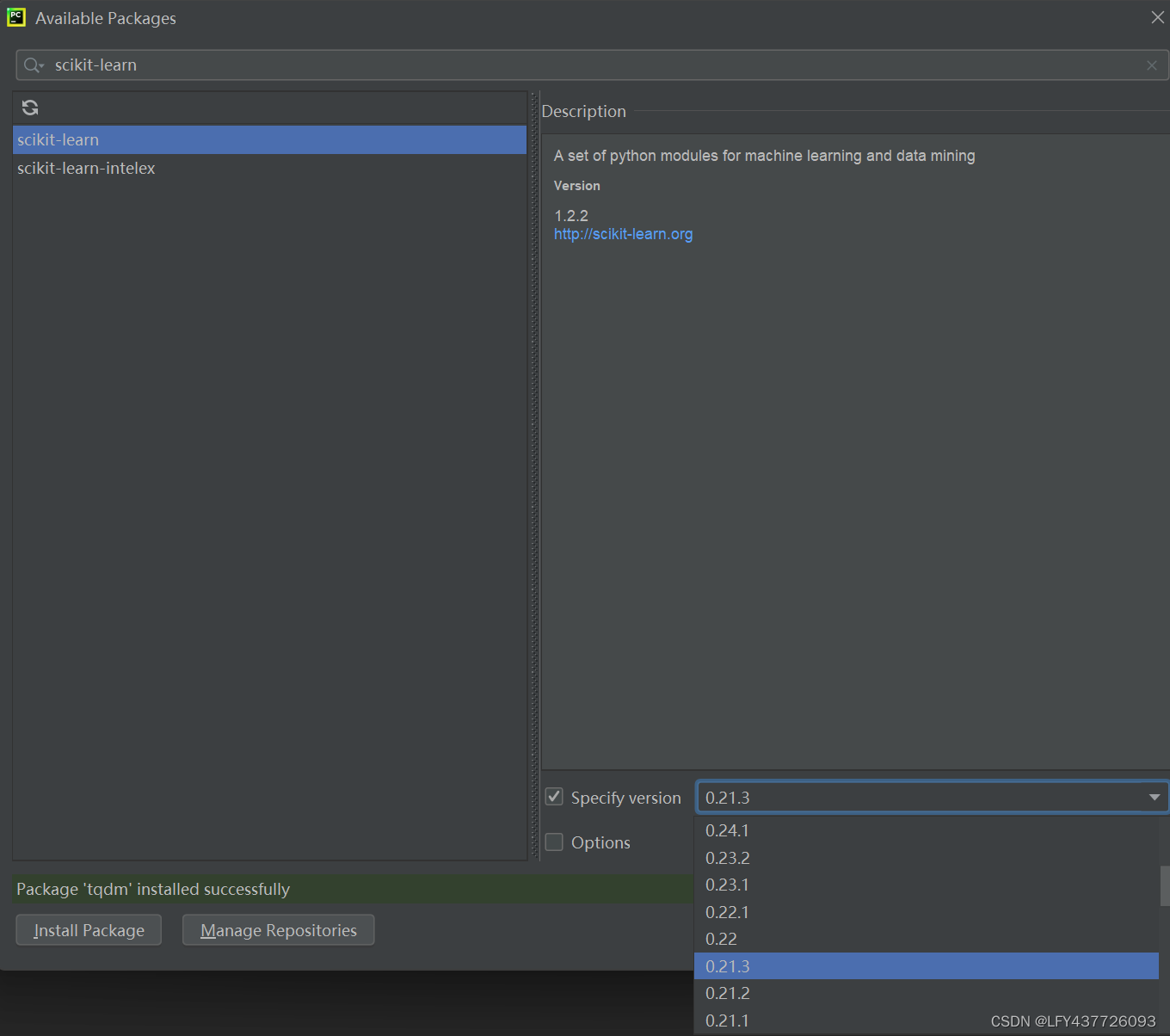Image resolution: width=1170 pixels, height=1036 pixels.
Task: Choose version 0.21.2 from the list
Action: [927, 993]
